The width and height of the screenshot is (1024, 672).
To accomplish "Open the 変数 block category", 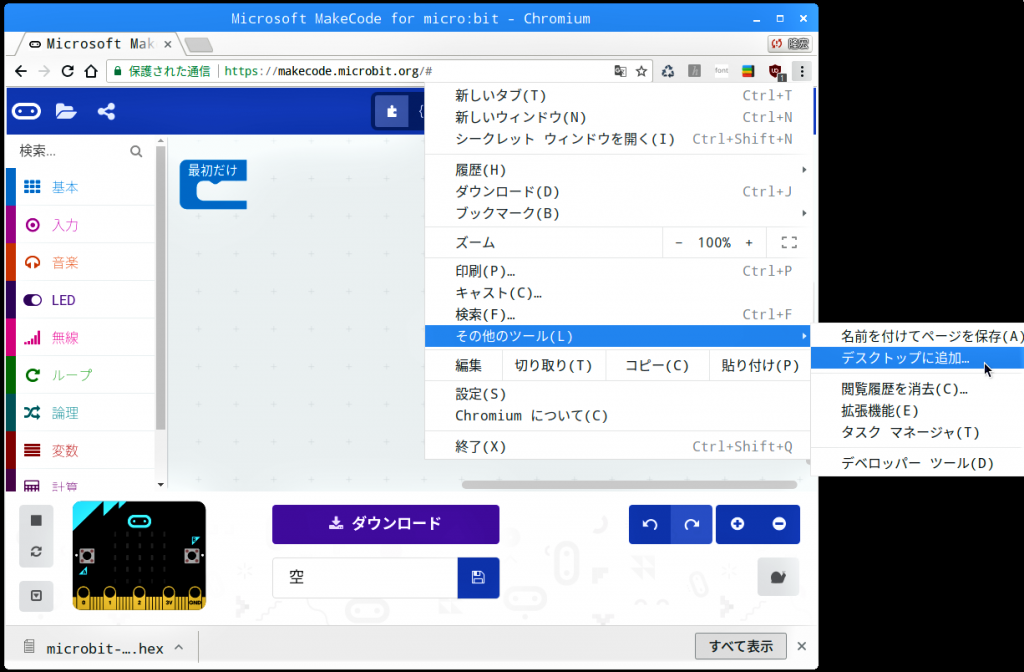I will [80, 451].
